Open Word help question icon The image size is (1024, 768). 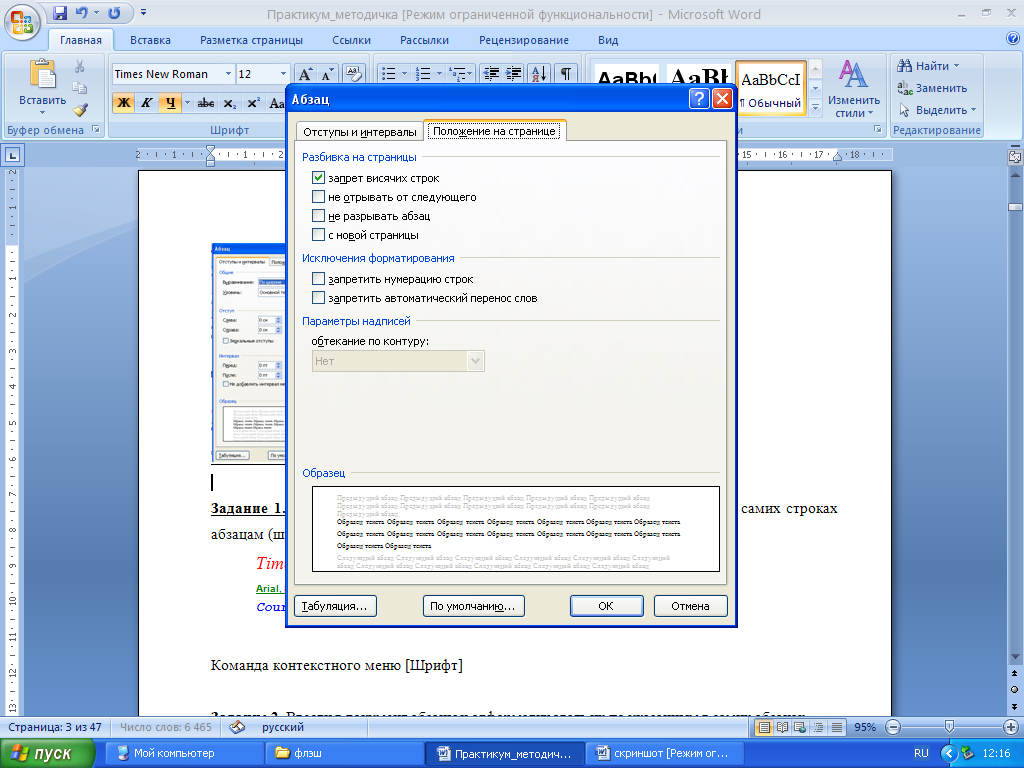1012,39
